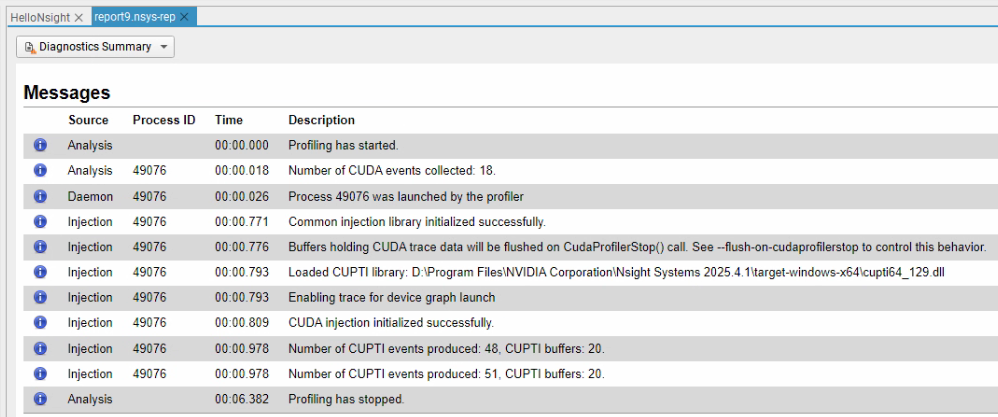The image size is (998, 417).
Task: Click info icon beside 'Profiling has started' message
Action: tap(40, 145)
